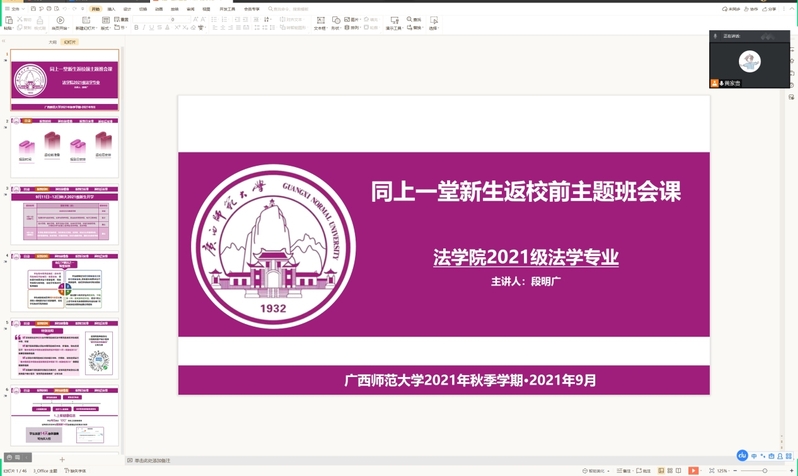Viewport: 798px width, 476px height.
Task: Click the Redo arrow
Action: [x=74, y=9]
